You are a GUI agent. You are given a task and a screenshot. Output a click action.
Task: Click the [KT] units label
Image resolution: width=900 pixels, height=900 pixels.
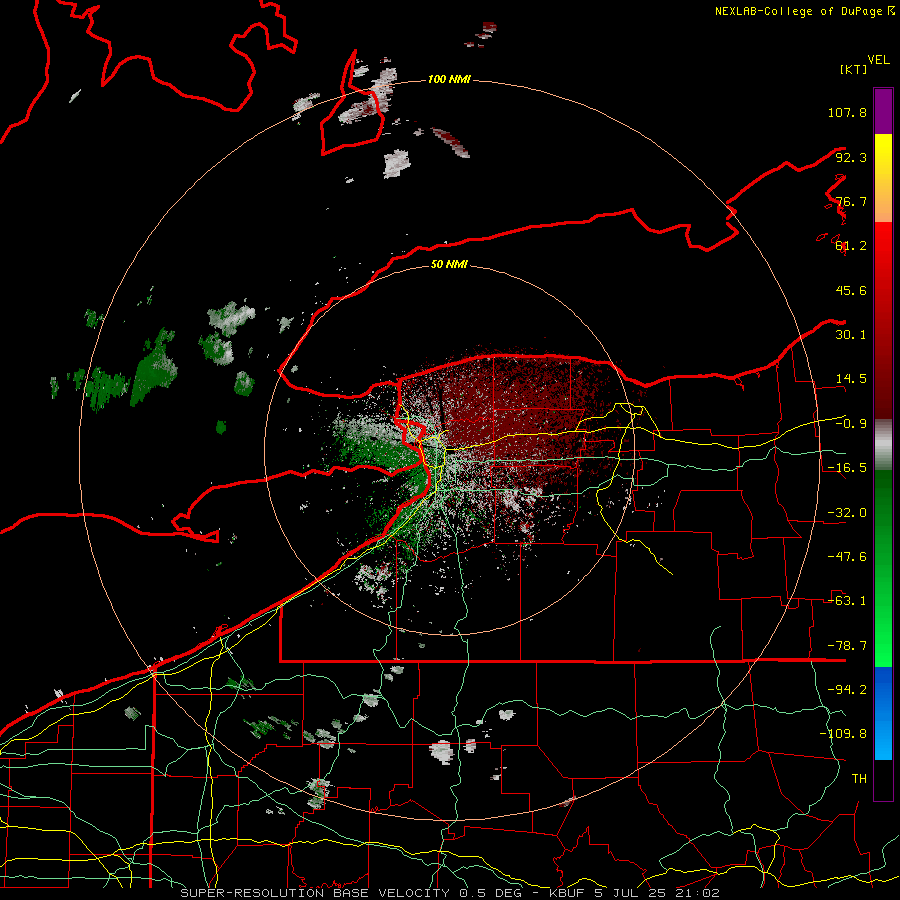tap(853, 69)
